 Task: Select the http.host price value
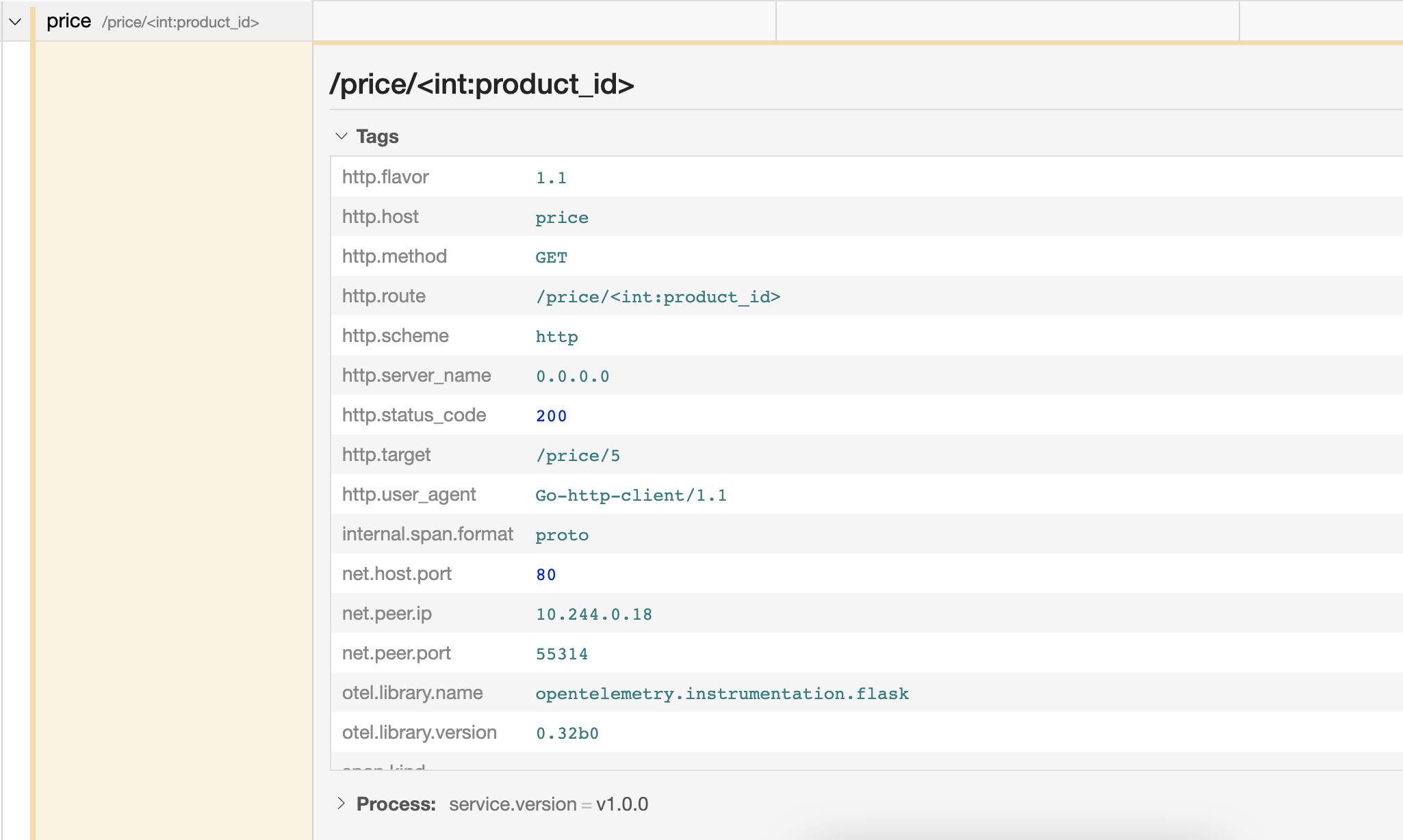[x=561, y=218]
